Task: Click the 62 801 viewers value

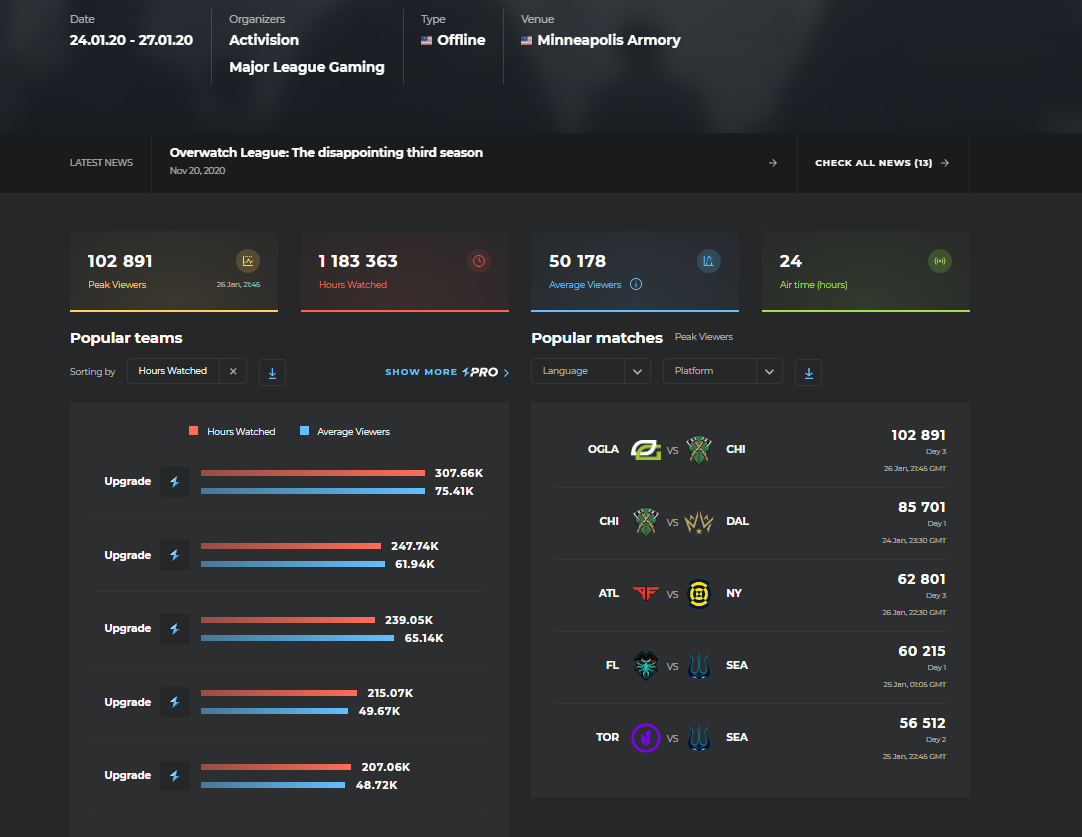Action: pyautogui.click(x=922, y=579)
